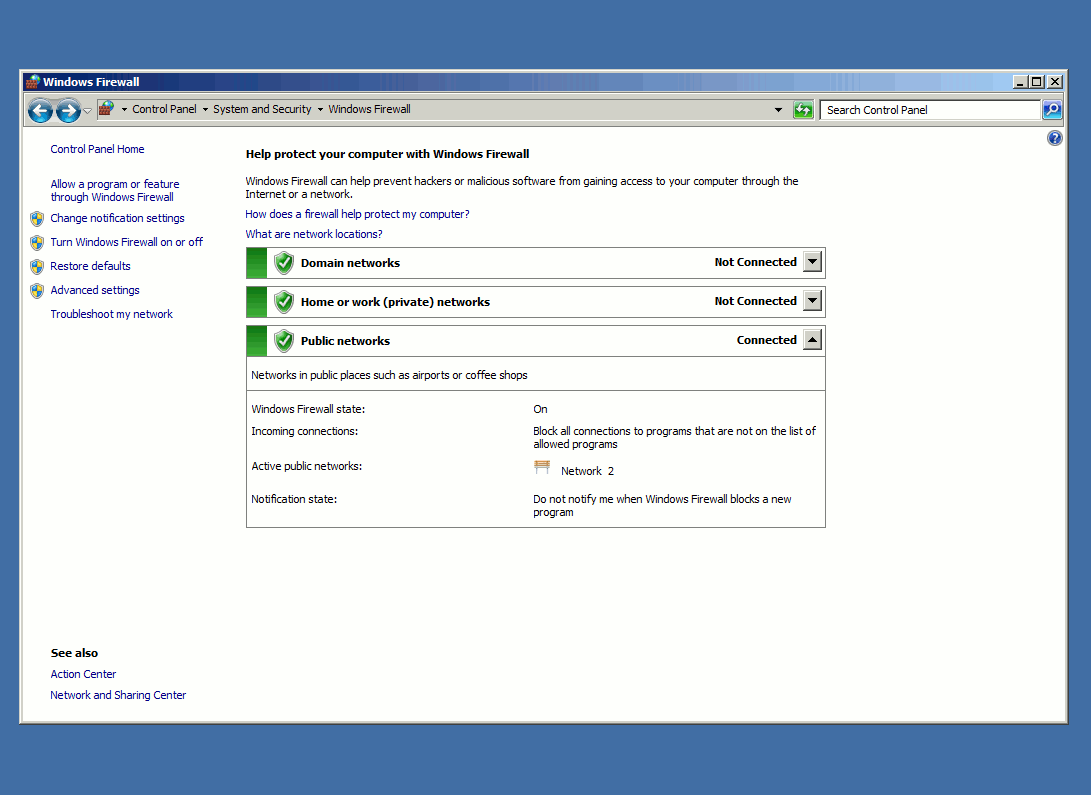The image size is (1091, 795).
Task: Open dropdown arrow after System and Security
Action: tap(320, 109)
